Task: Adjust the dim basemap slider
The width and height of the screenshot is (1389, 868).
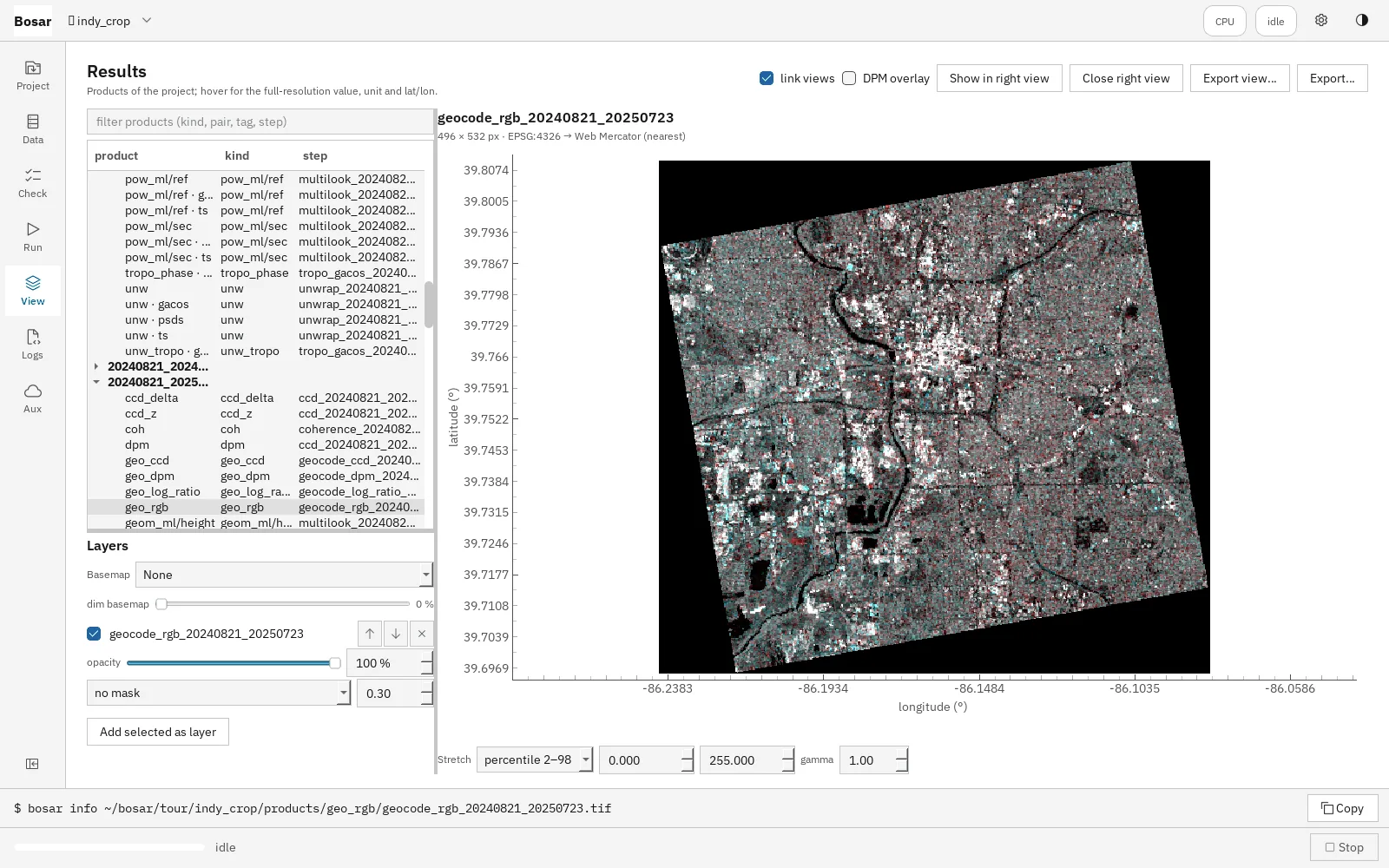Action: click(282, 604)
